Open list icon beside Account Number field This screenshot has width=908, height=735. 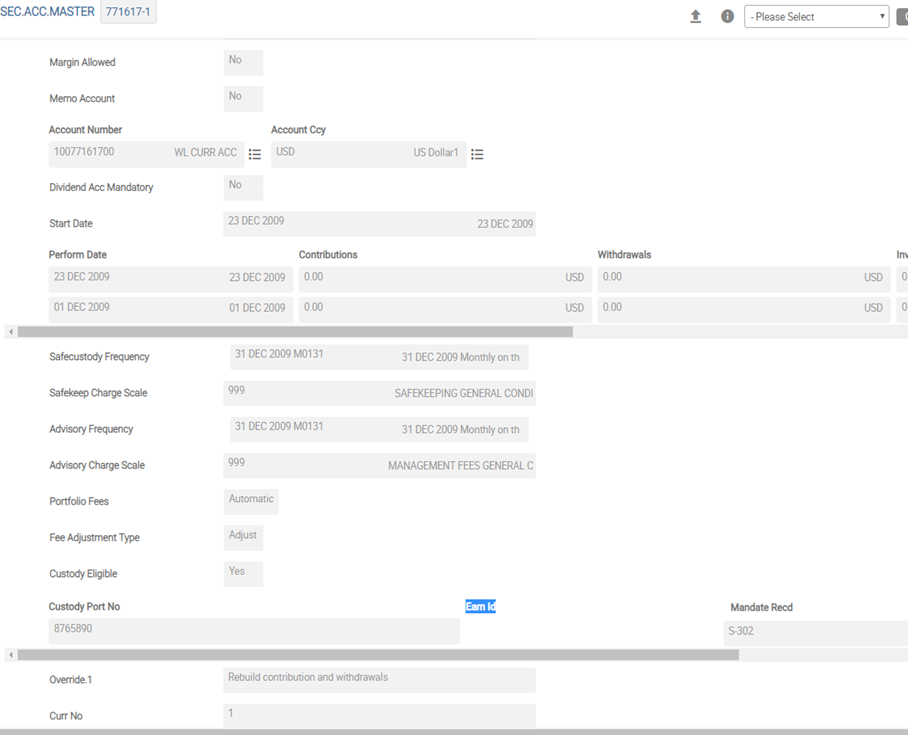[255, 154]
